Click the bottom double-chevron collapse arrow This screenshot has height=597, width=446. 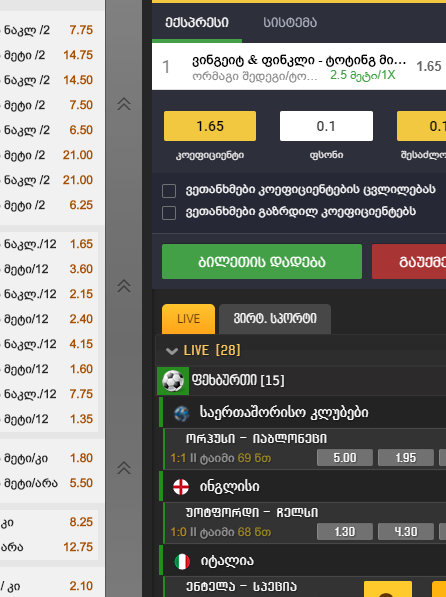[124, 468]
